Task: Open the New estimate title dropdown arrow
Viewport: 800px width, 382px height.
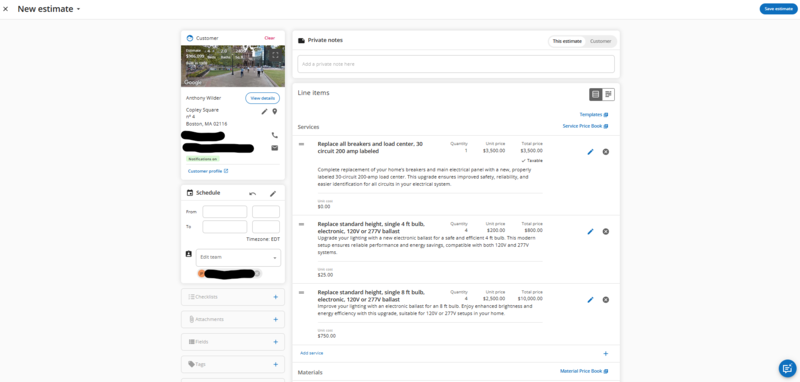Action: [x=79, y=9]
